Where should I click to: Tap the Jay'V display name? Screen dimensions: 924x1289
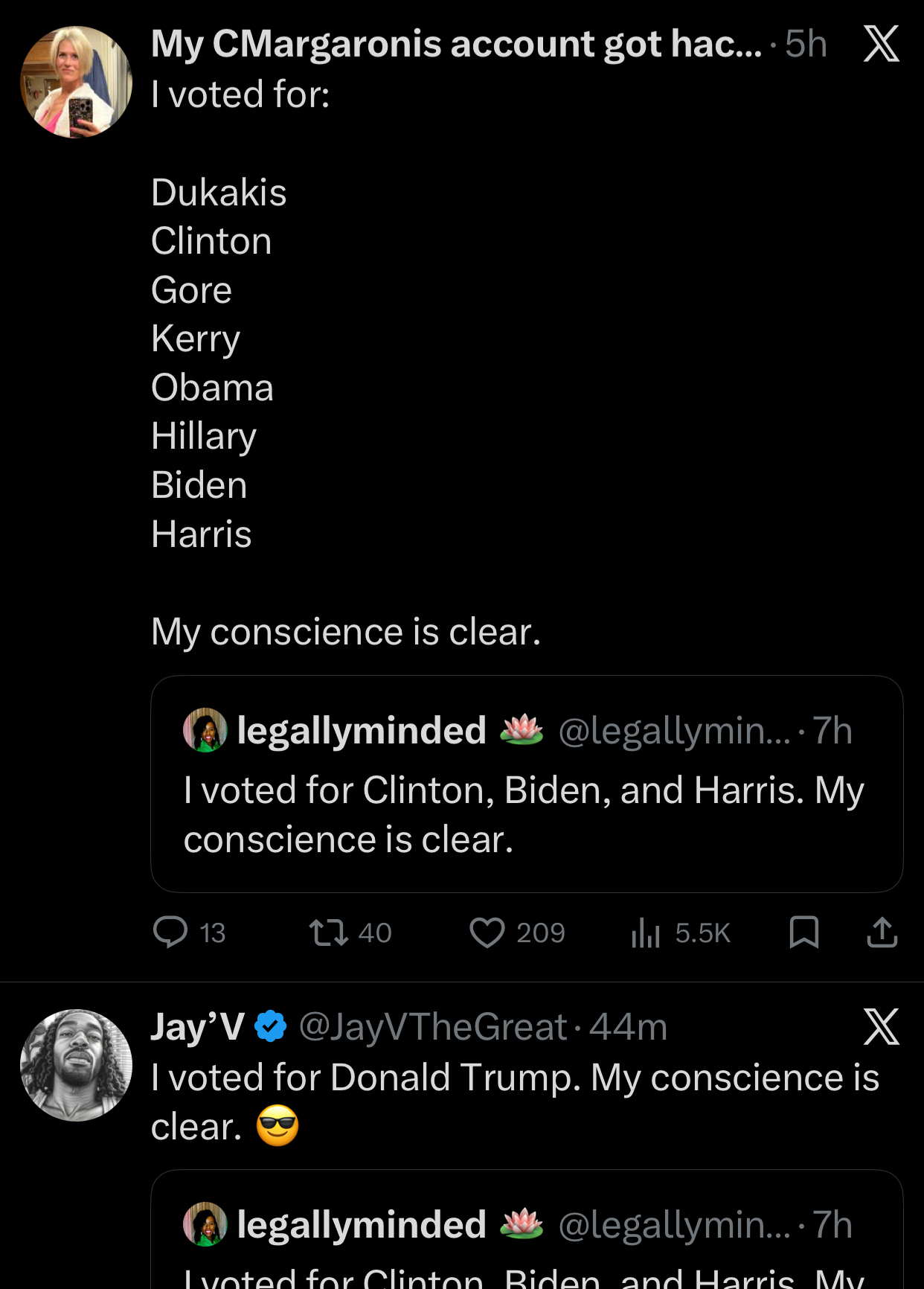(x=197, y=1027)
